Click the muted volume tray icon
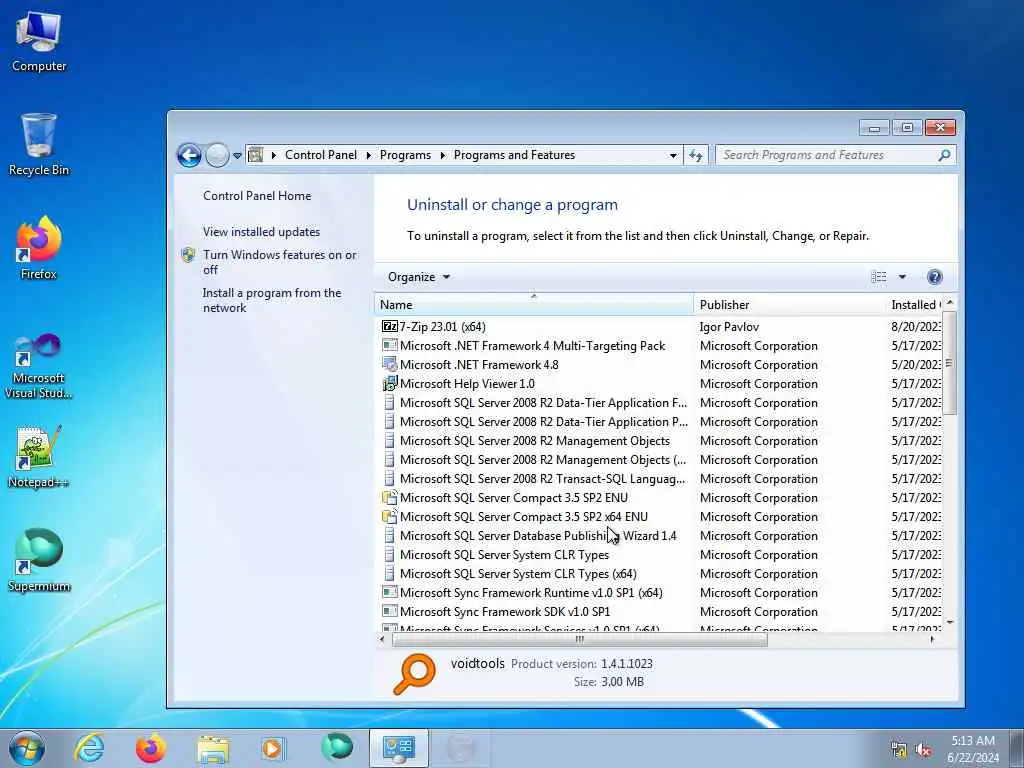 tap(923, 750)
